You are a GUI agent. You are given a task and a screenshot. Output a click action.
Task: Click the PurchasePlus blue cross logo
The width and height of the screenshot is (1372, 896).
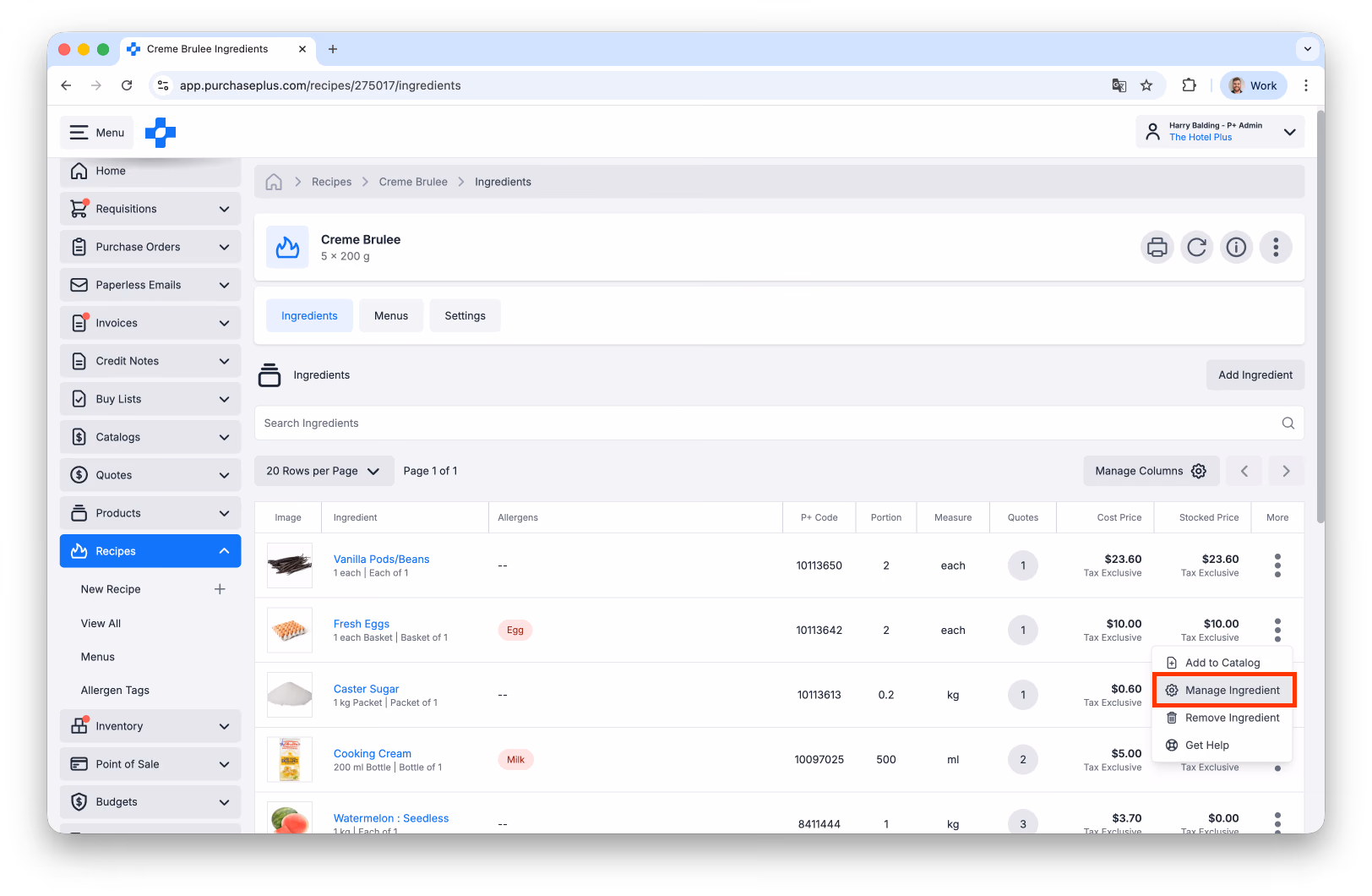pos(161,132)
